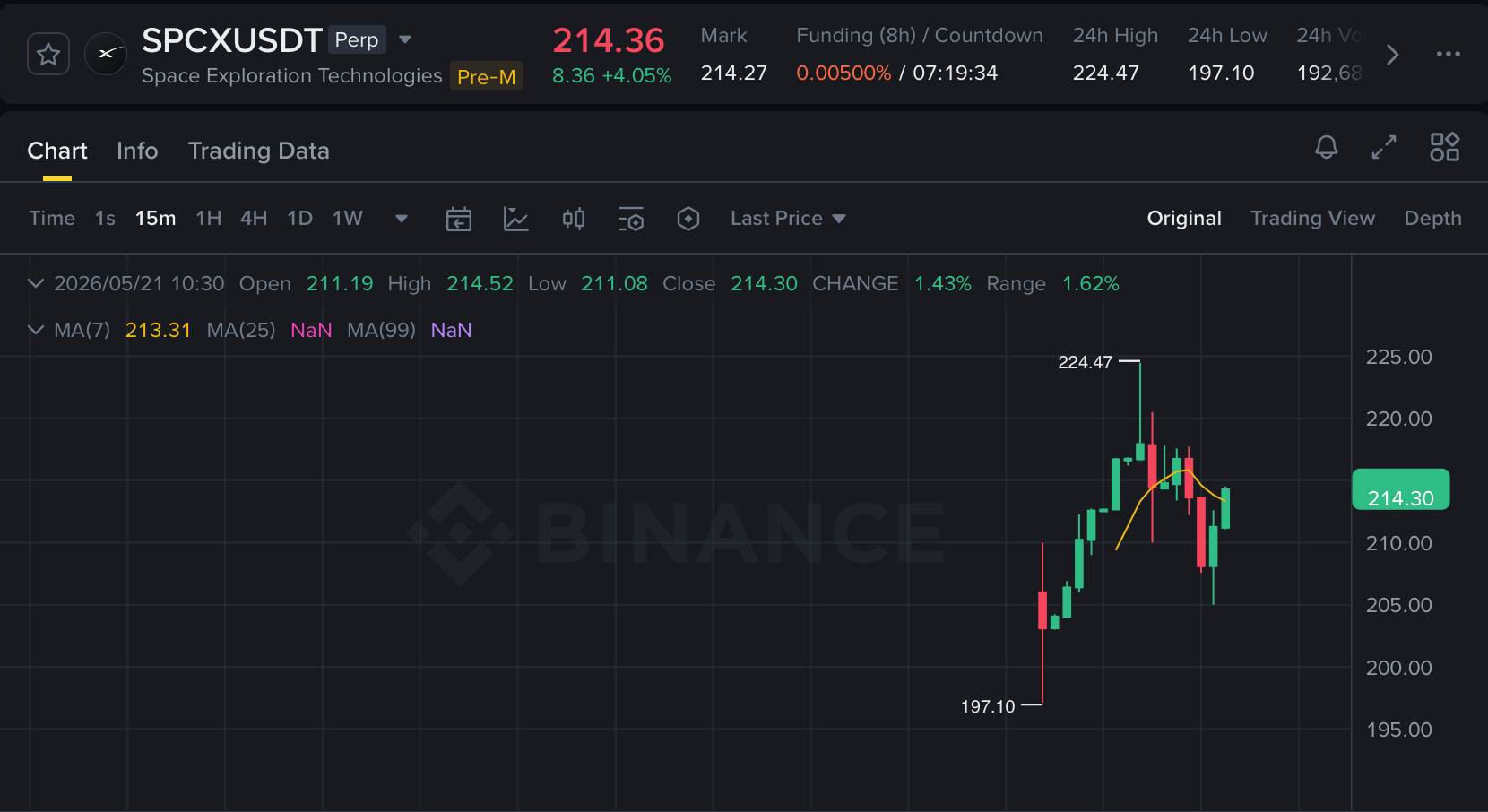Image resolution: width=1488 pixels, height=812 pixels.
Task: Switch to Original chart view
Action: coord(1184,218)
